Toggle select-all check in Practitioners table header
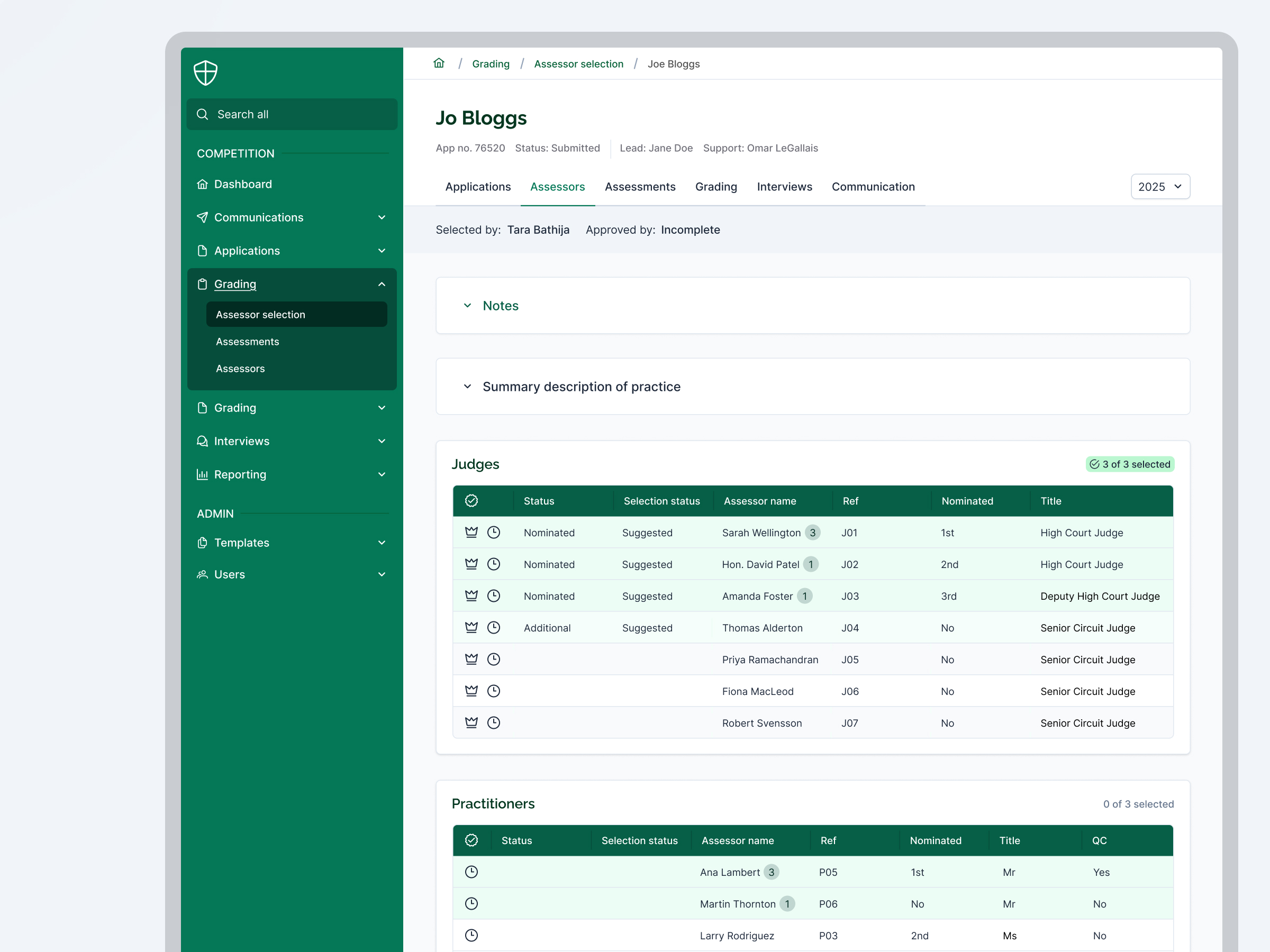Viewport: 1270px width, 952px height. [x=471, y=840]
